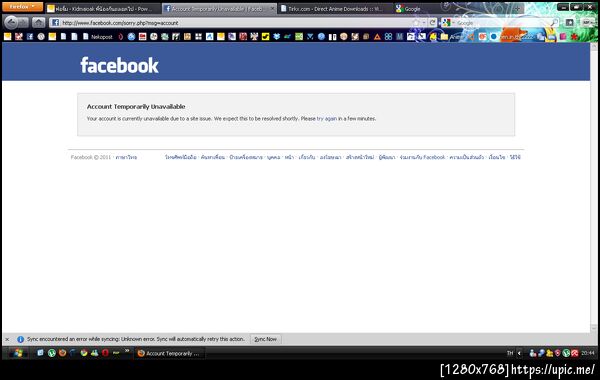Click the system clock showing 20:44
Image resolution: width=600 pixels, height=380 pixels.
(x=588, y=353)
